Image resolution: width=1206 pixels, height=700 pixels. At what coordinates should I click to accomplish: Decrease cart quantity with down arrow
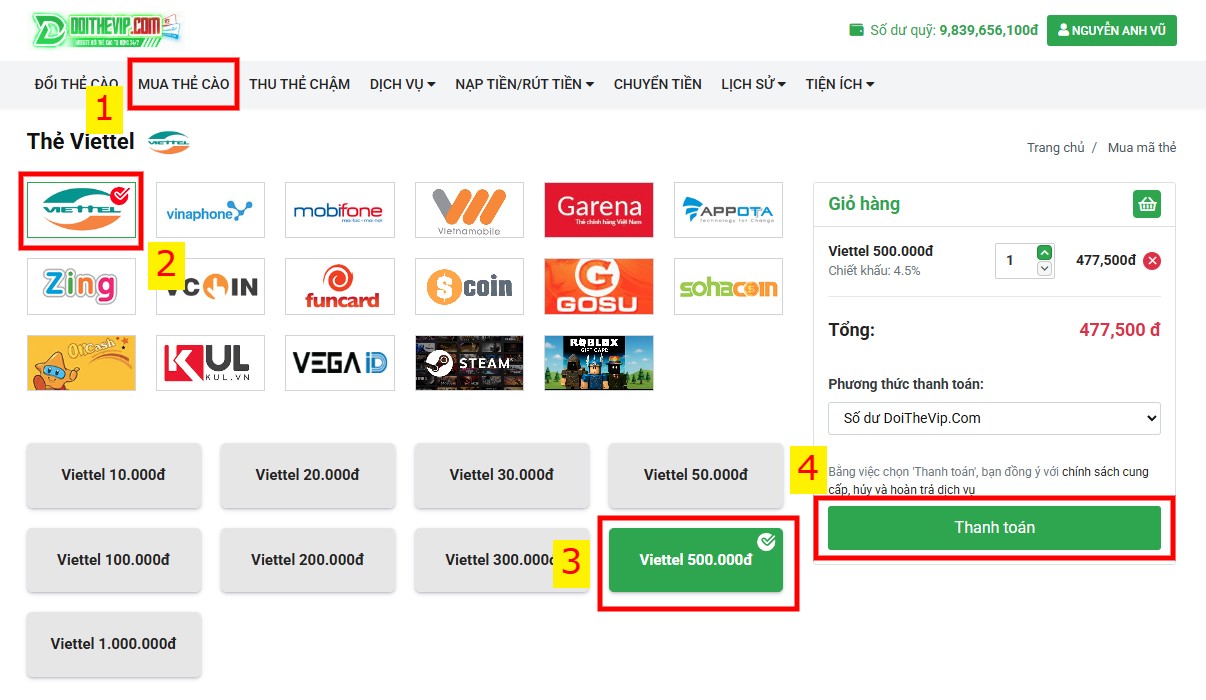(x=1045, y=269)
